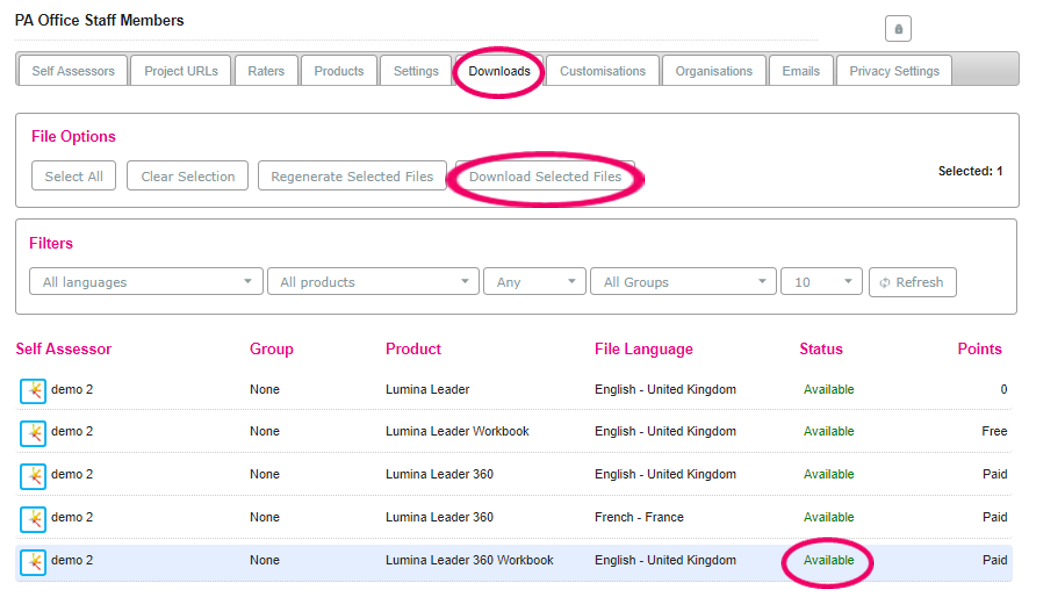Screen dimensions: 1039x597
Task: Select the Lumina Leader Workbook product cell
Action: point(457,431)
